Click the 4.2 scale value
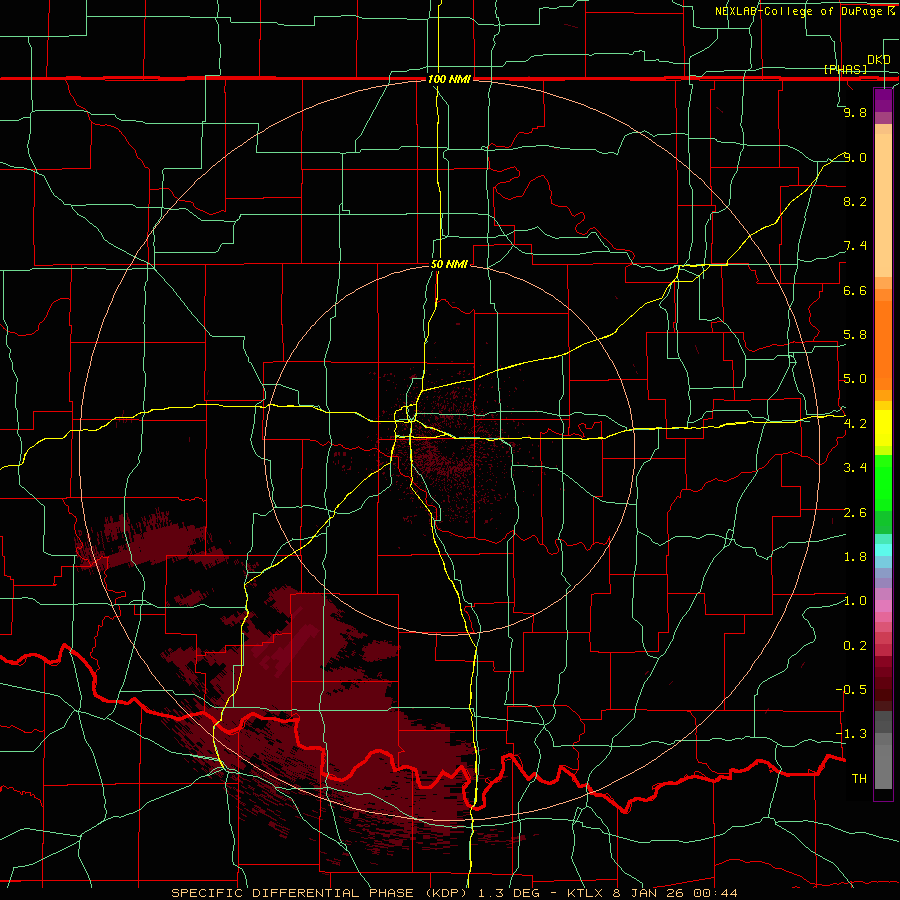This screenshot has width=900, height=900. (x=855, y=424)
